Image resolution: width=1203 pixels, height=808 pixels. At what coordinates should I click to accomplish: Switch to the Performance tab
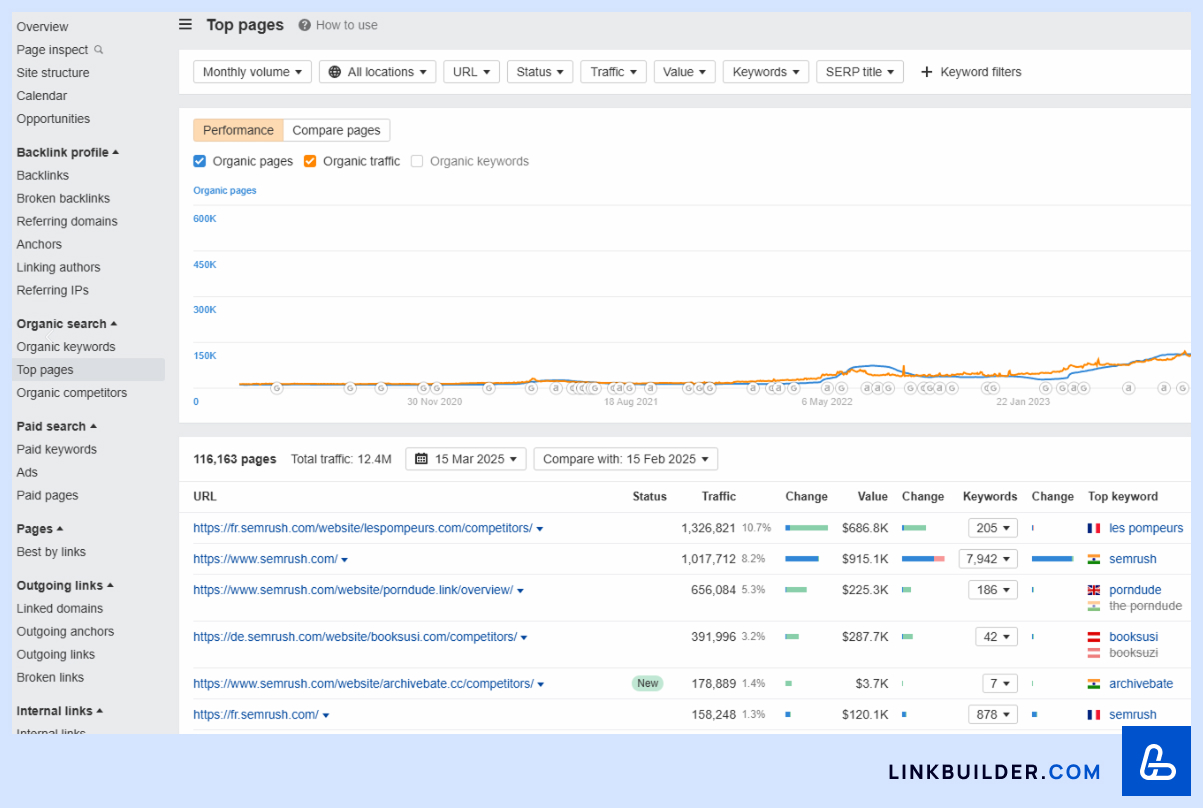pyautogui.click(x=238, y=130)
